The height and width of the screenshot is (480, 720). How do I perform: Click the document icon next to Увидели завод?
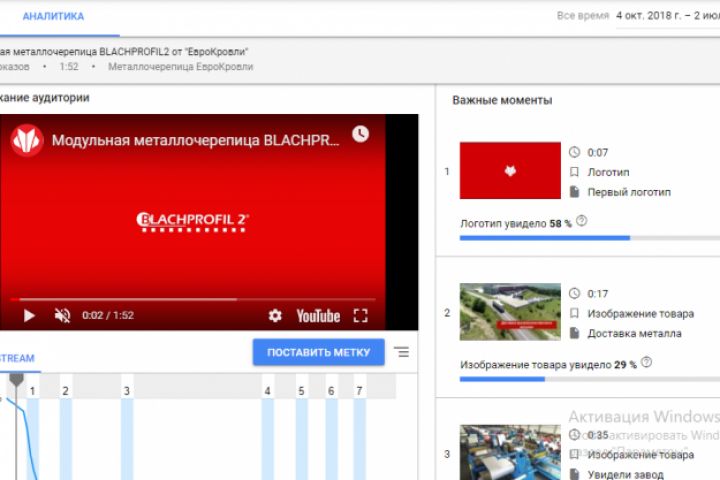click(x=574, y=474)
